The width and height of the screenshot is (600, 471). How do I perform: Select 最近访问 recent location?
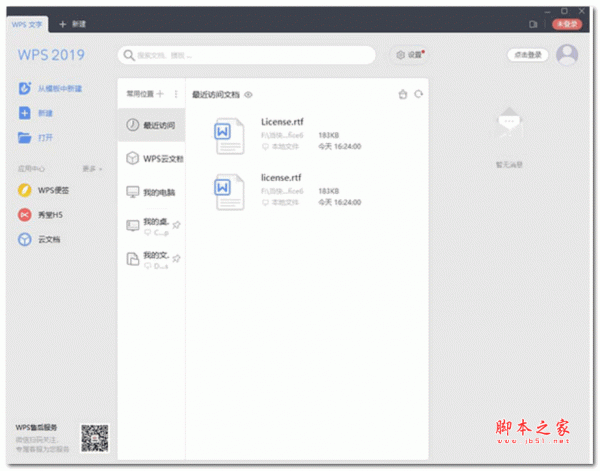(x=152, y=125)
